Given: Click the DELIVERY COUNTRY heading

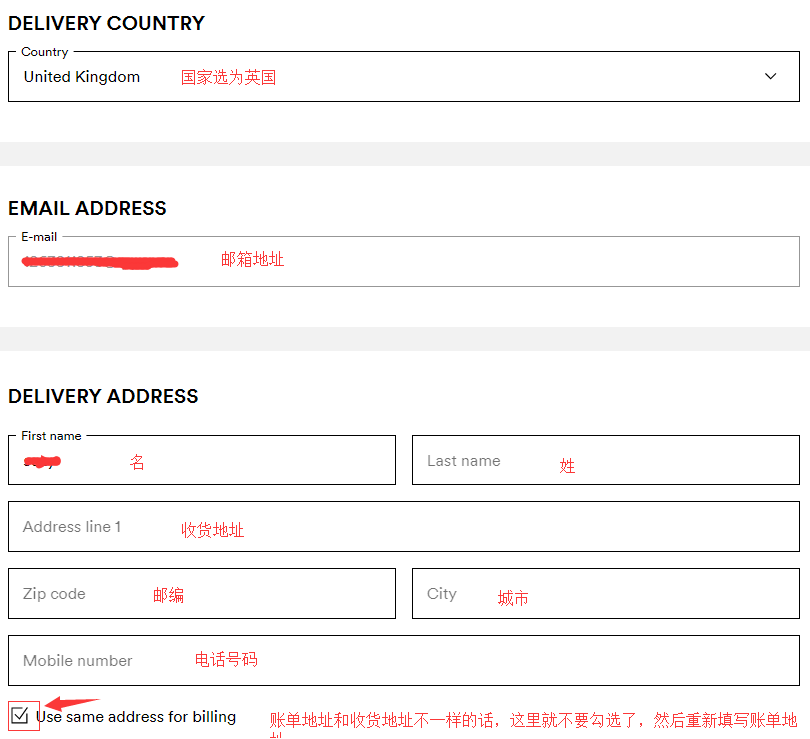Looking at the screenshot, I should point(106,23).
